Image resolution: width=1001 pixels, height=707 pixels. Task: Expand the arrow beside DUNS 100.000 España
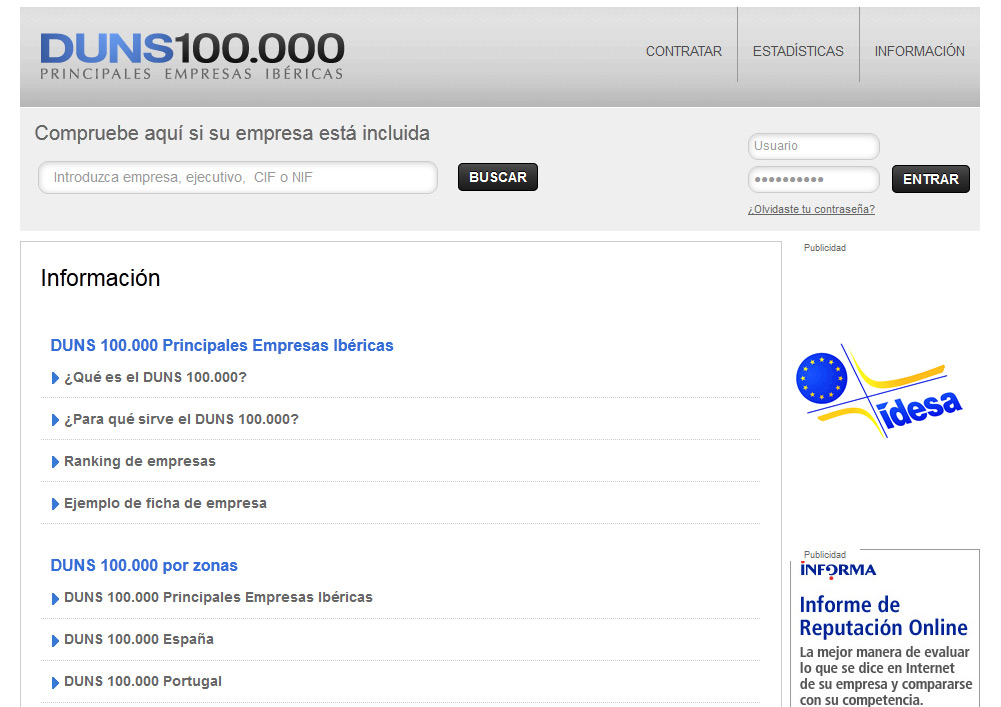(x=55, y=641)
